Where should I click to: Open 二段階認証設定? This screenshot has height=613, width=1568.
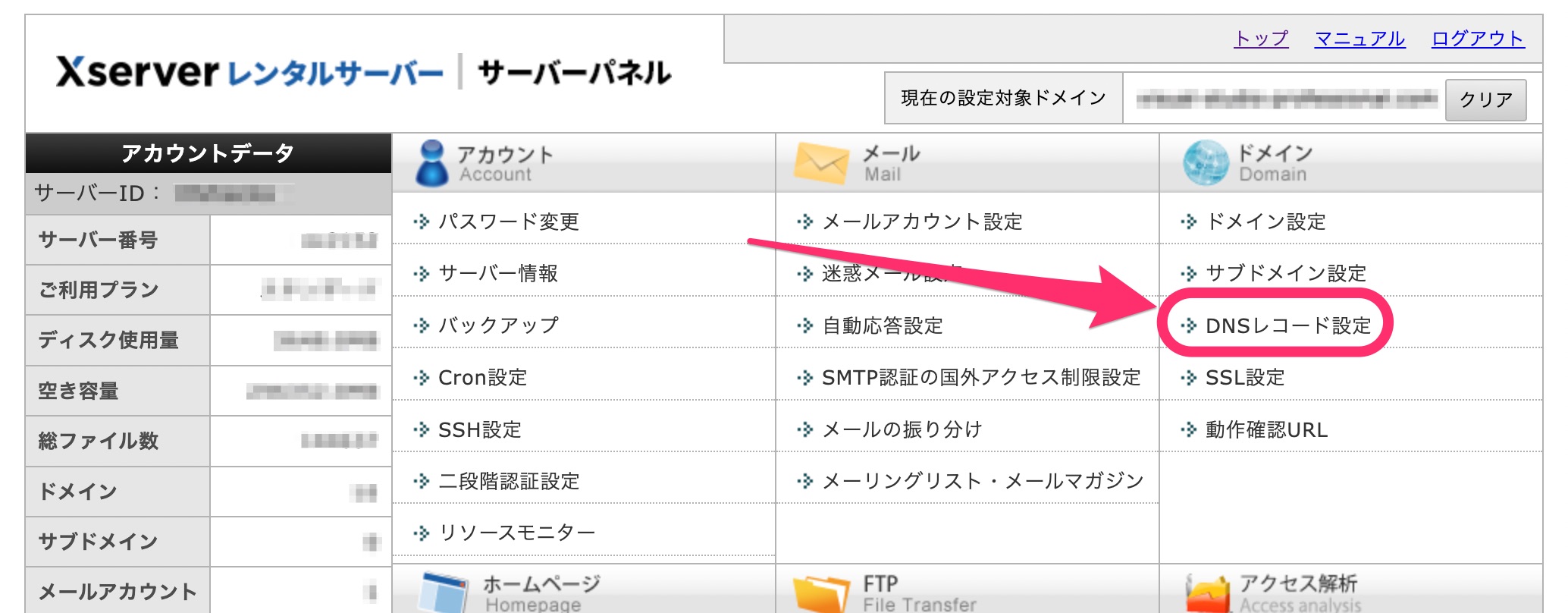point(509,481)
